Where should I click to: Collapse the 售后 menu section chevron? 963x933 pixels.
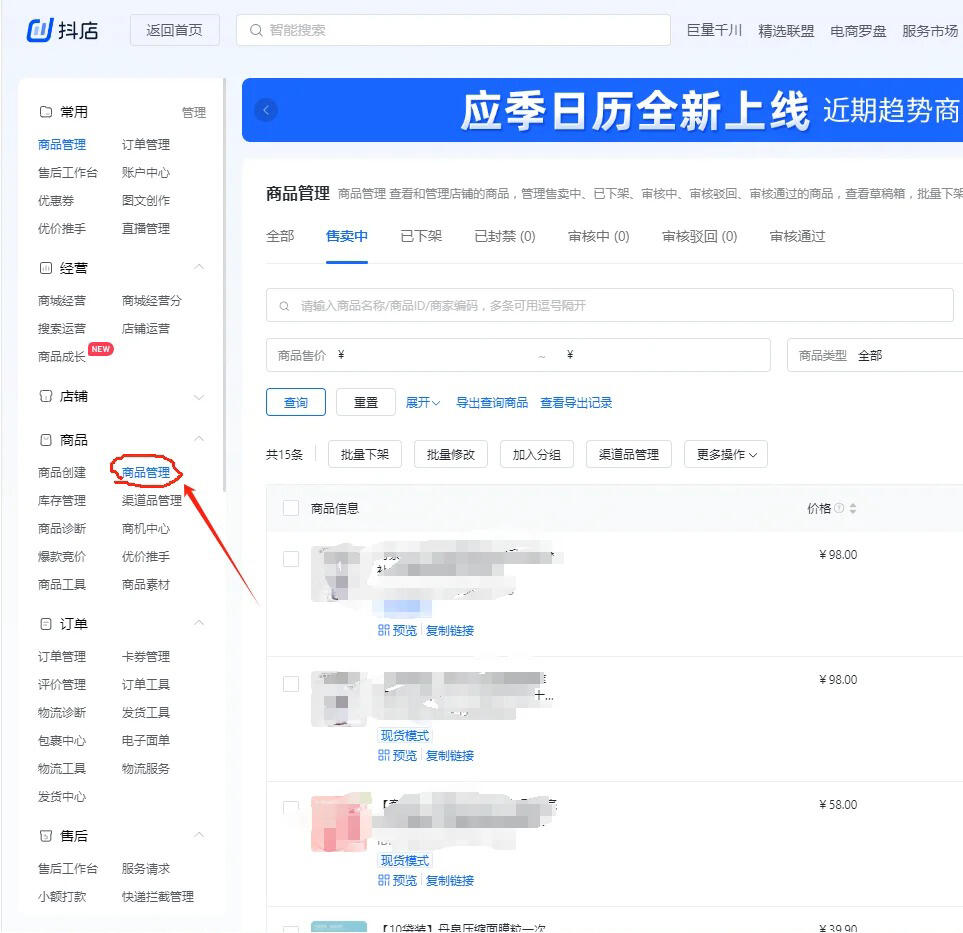tap(199, 835)
